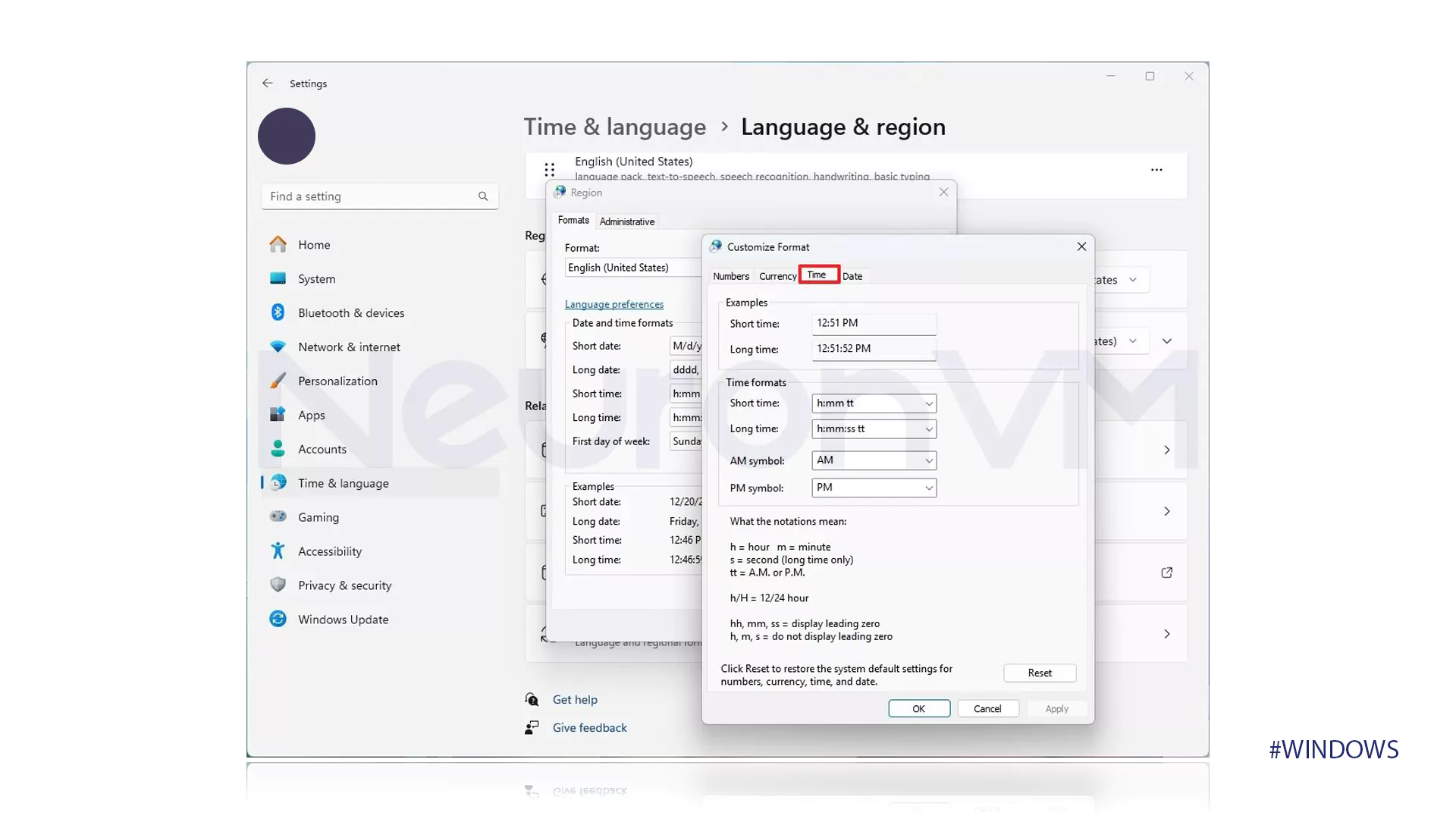Click the Privacy & security sidebar icon
This screenshot has height=819, width=1456.
coord(277,585)
